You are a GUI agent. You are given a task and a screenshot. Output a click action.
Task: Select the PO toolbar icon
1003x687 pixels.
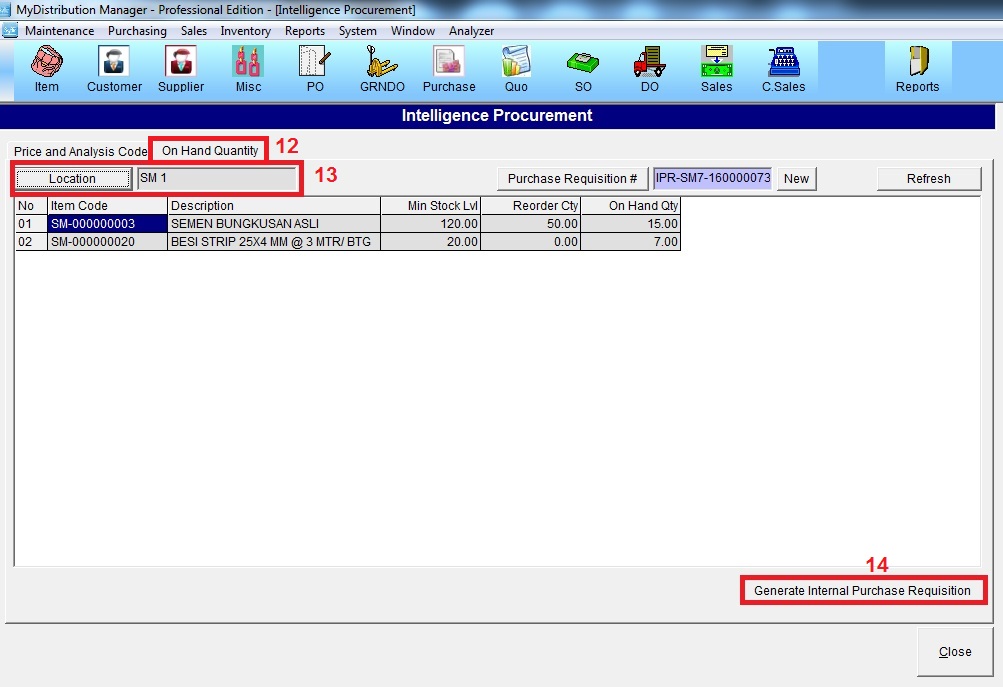click(315, 68)
